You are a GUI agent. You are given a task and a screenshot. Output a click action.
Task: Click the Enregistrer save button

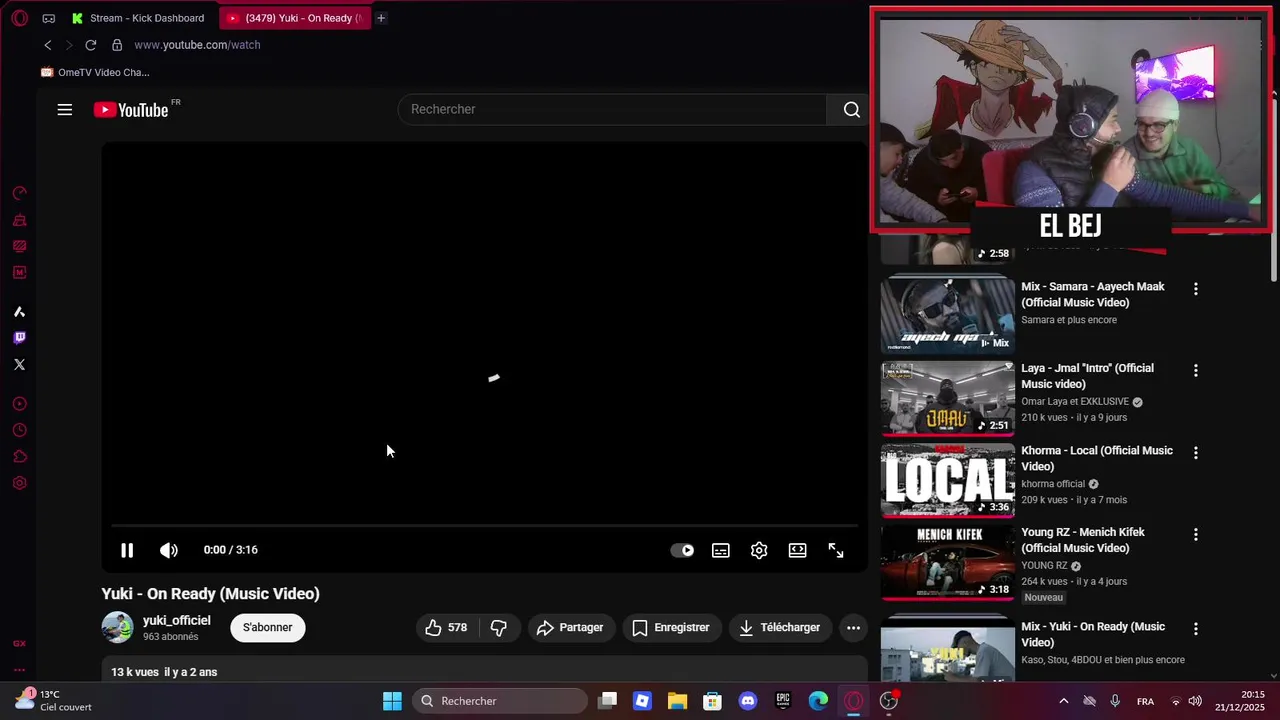pos(671,628)
